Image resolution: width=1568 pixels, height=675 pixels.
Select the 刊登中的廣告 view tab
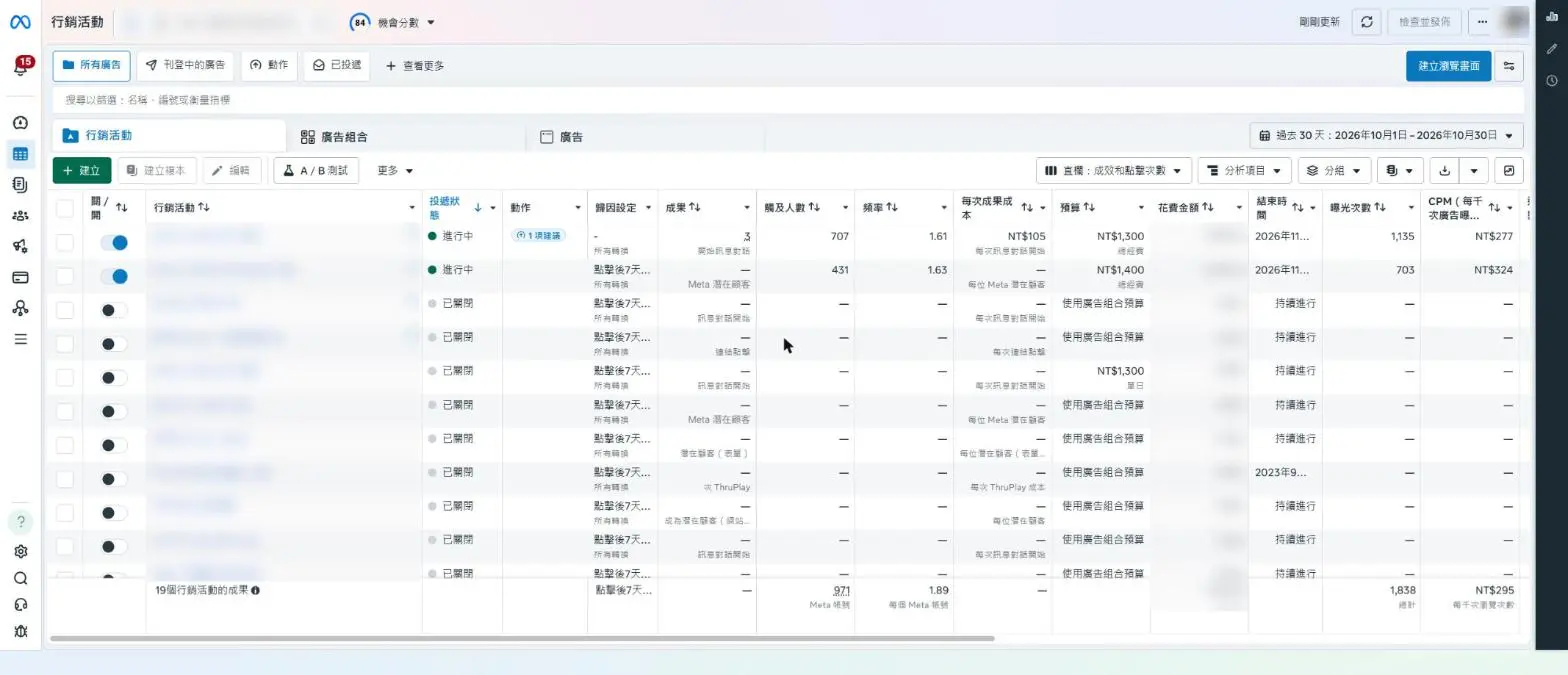click(185, 65)
